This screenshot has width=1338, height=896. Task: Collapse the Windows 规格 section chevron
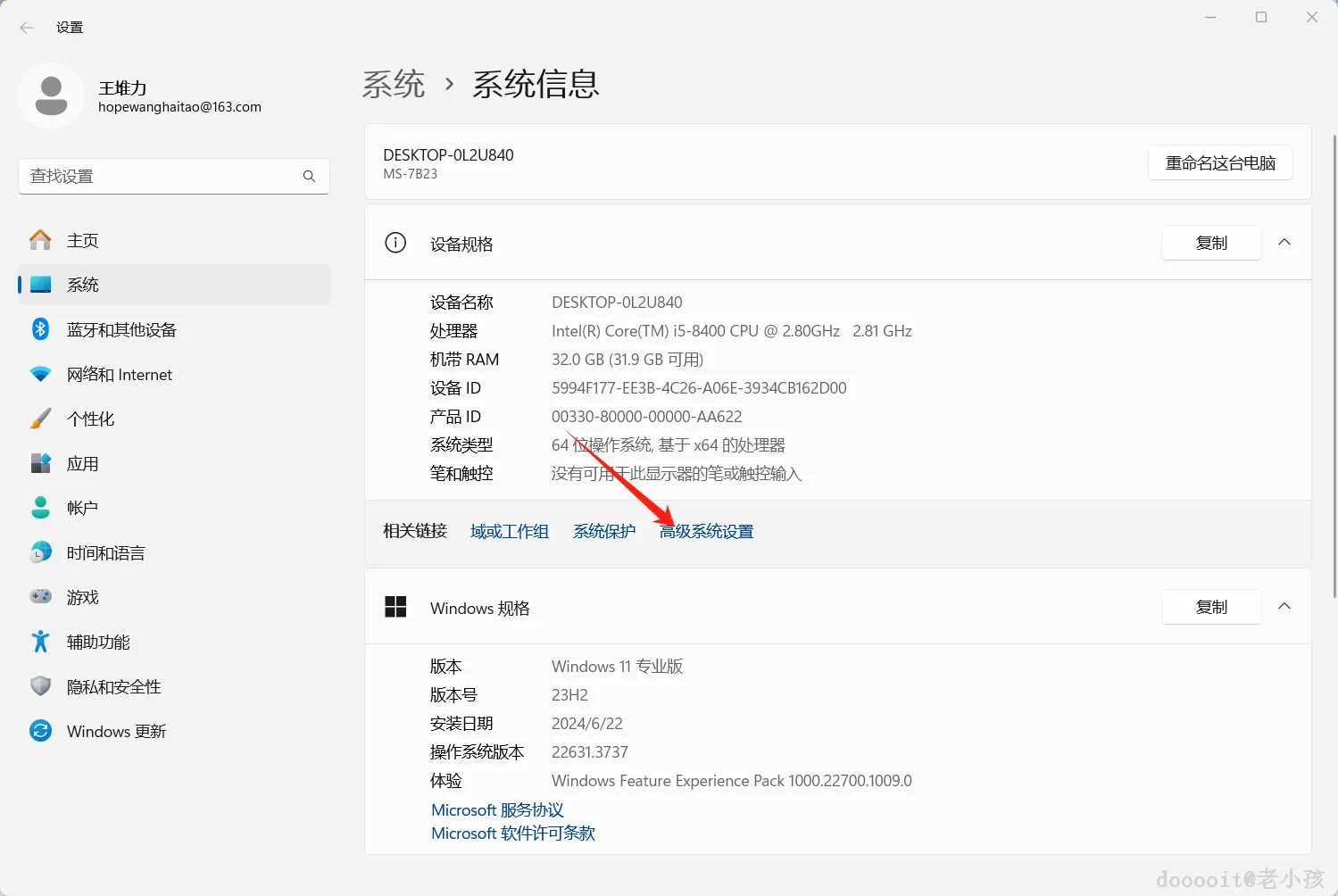point(1284,607)
